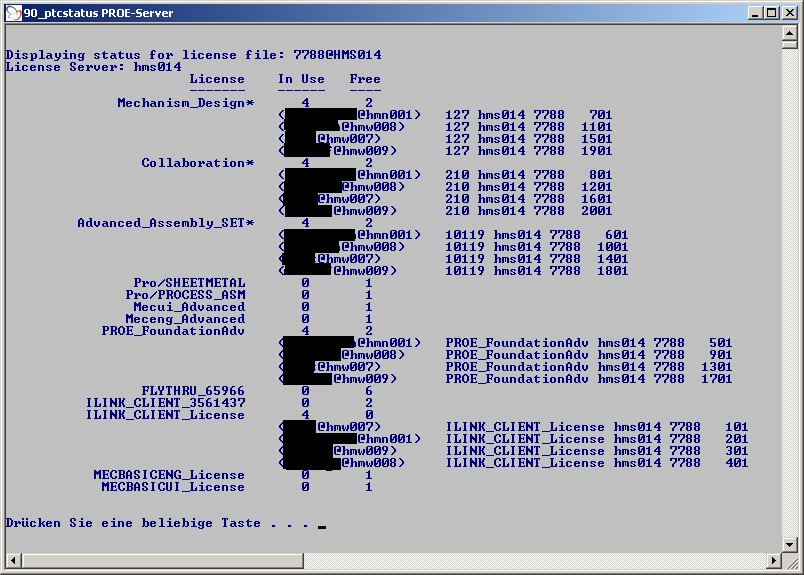804x575 pixels.
Task: Click the 'MECBASICENG_License' license name
Action: point(169,475)
